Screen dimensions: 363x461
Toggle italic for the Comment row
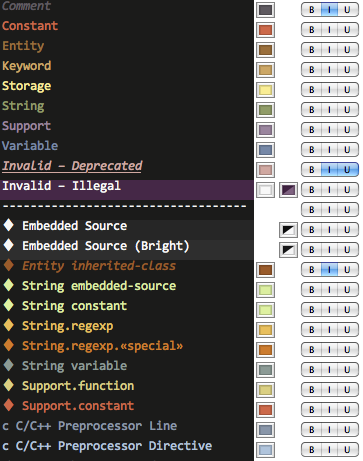329,10
